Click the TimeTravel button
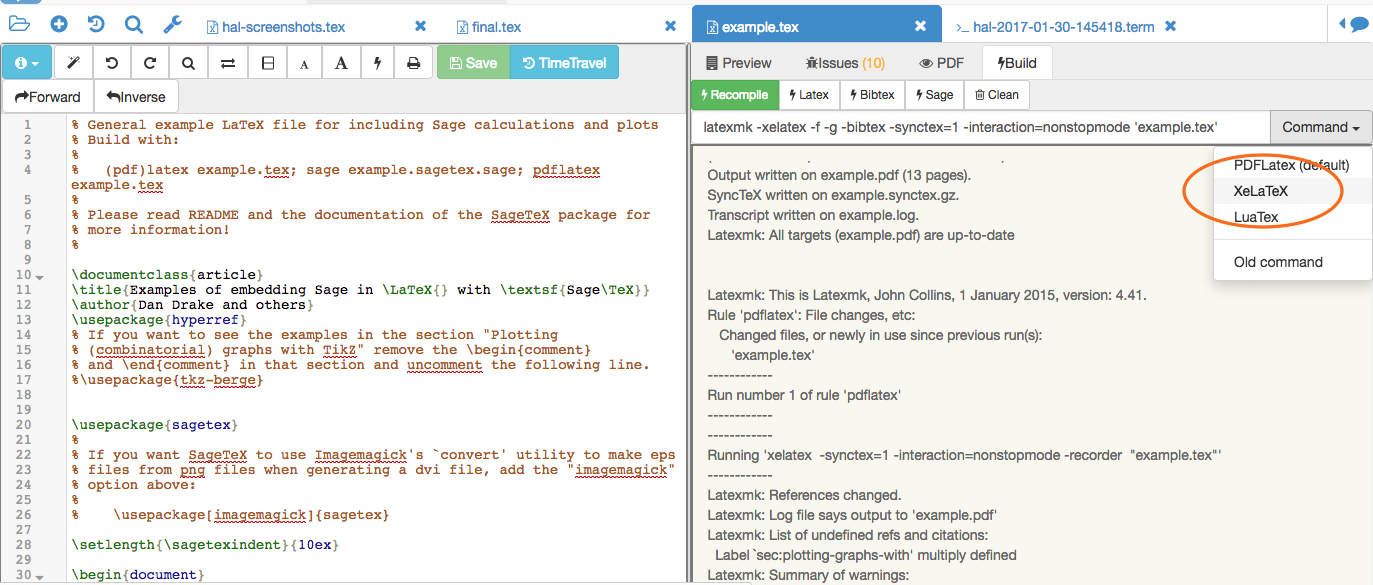This screenshot has width=1373, height=585. (x=564, y=63)
